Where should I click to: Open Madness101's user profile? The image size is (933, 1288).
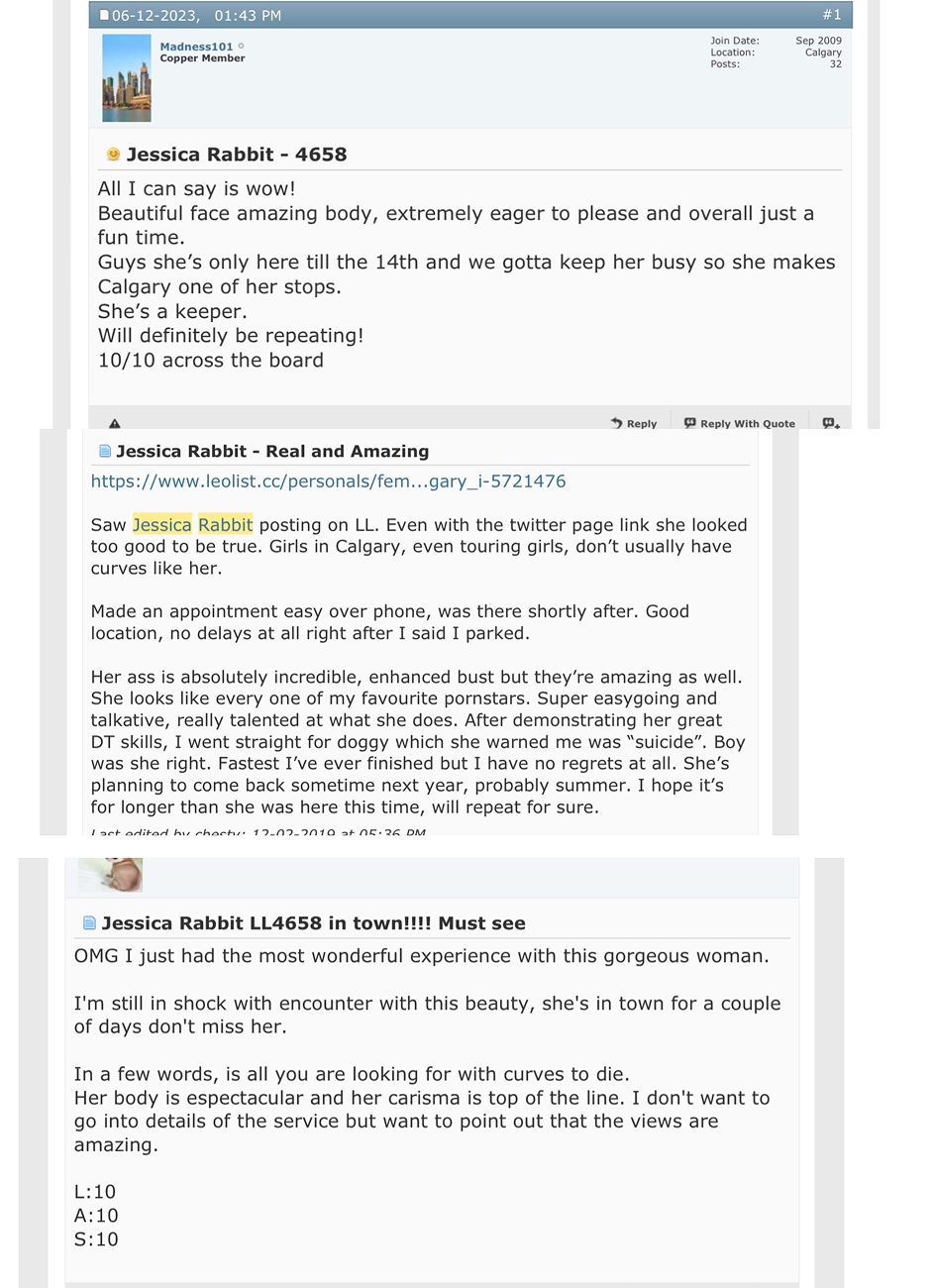(x=196, y=47)
